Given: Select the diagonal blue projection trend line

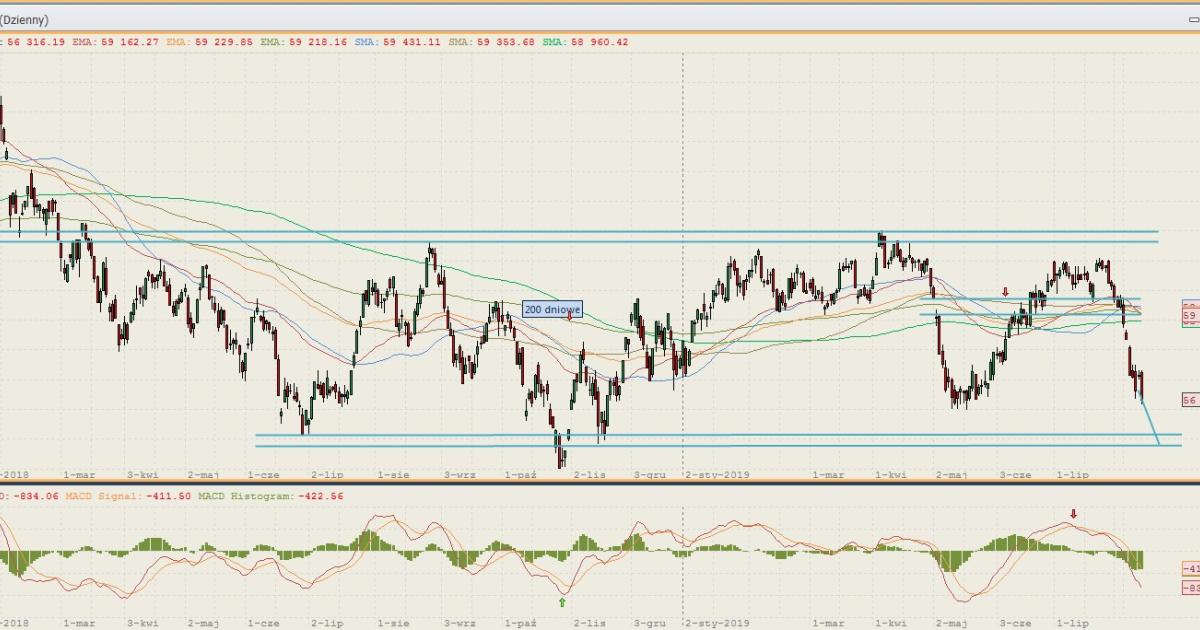Looking at the screenshot, I should [x=1150, y=422].
